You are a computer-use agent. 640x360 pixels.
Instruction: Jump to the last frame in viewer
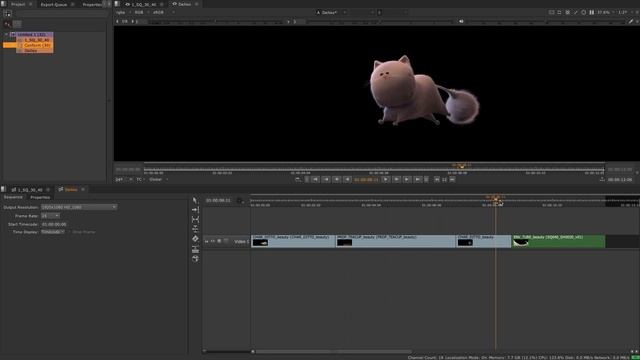click(x=418, y=179)
